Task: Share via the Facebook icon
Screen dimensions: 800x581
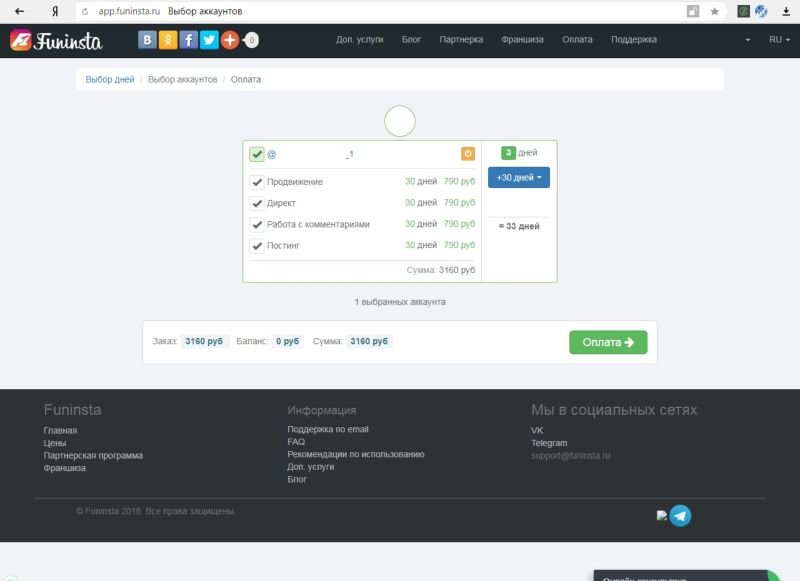Action: 189,40
